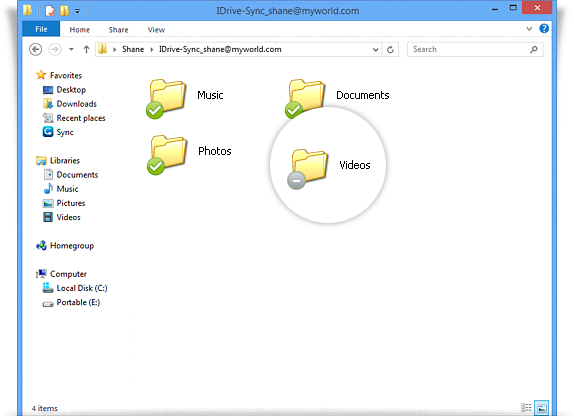Switch to the View ribbon tab
The height and width of the screenshot is (416, 574).
point(156,30)
